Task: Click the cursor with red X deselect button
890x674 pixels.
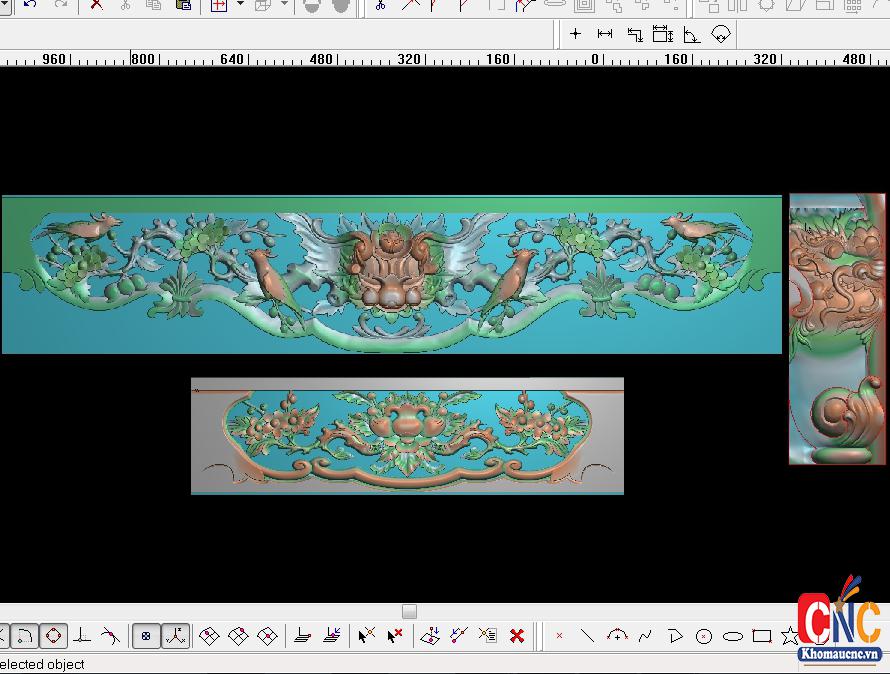Action: point(395,635)
